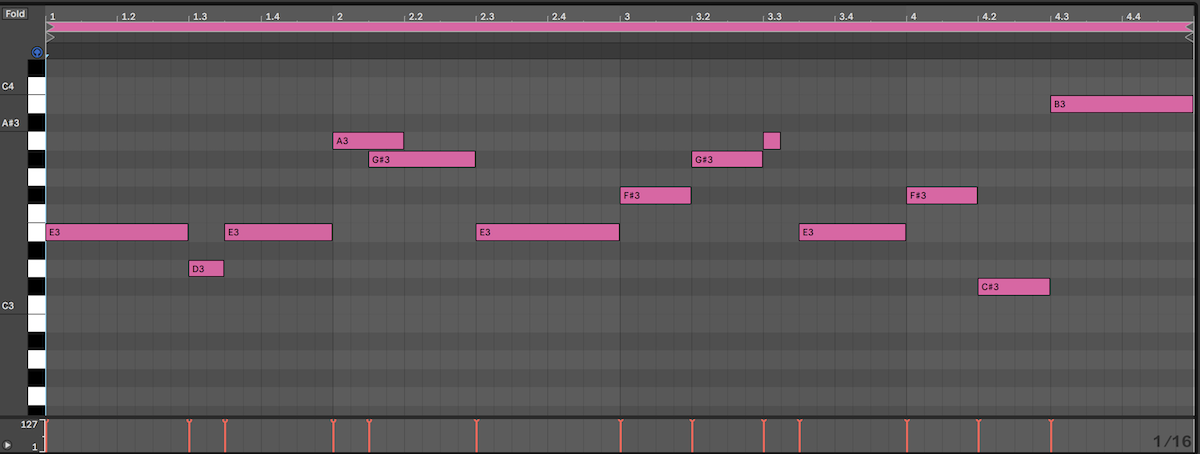Select the C#3 note
The width and height of the screenshot is (1200, 454).
coord(1013,287)
